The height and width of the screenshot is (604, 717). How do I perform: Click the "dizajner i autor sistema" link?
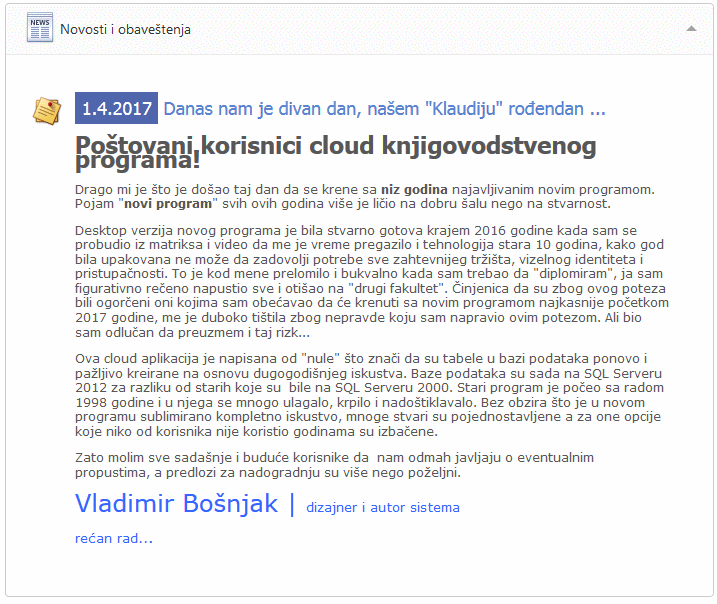(x=383, y=507)
